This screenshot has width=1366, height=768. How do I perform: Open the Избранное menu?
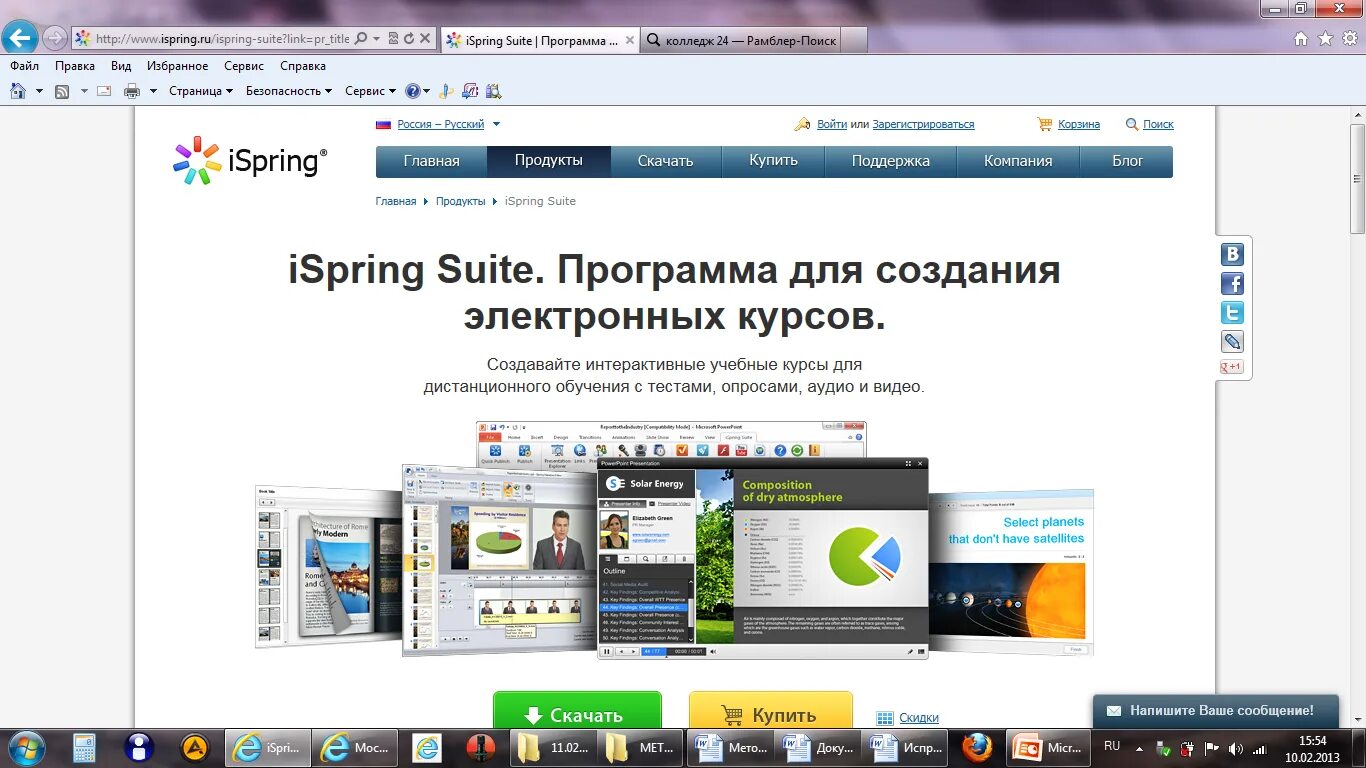(178, 66)
